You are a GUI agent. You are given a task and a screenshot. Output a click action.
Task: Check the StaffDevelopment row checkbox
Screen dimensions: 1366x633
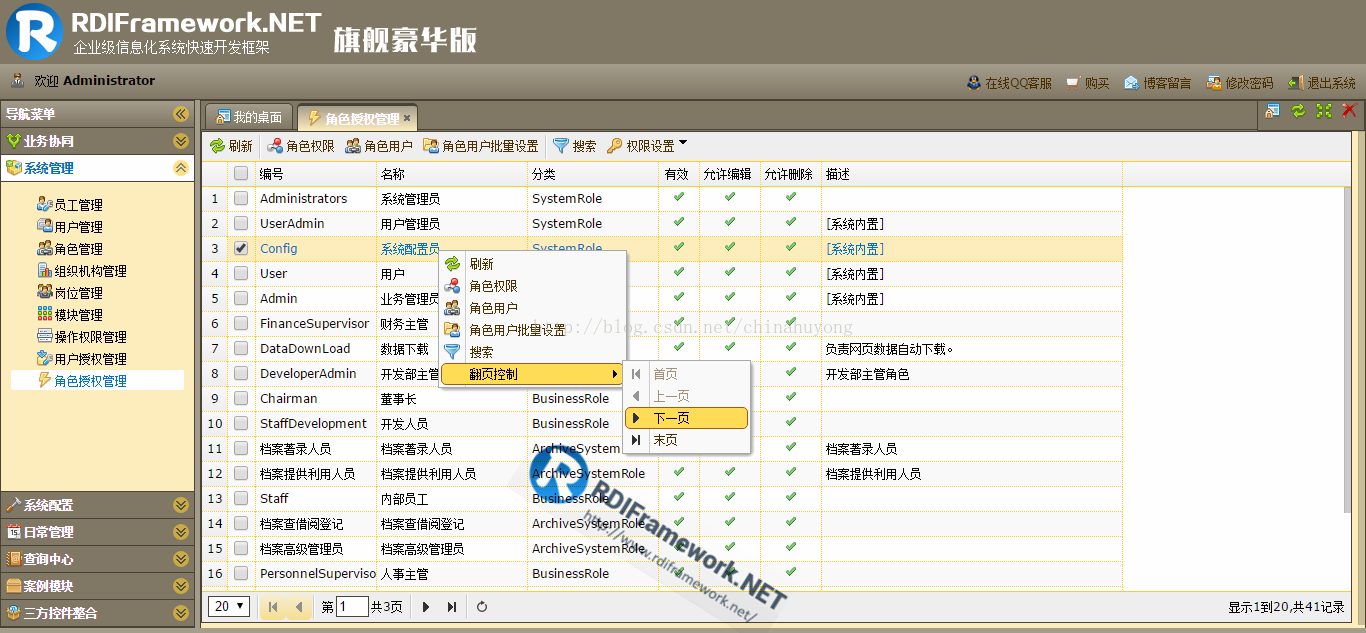tap(241, 424)
